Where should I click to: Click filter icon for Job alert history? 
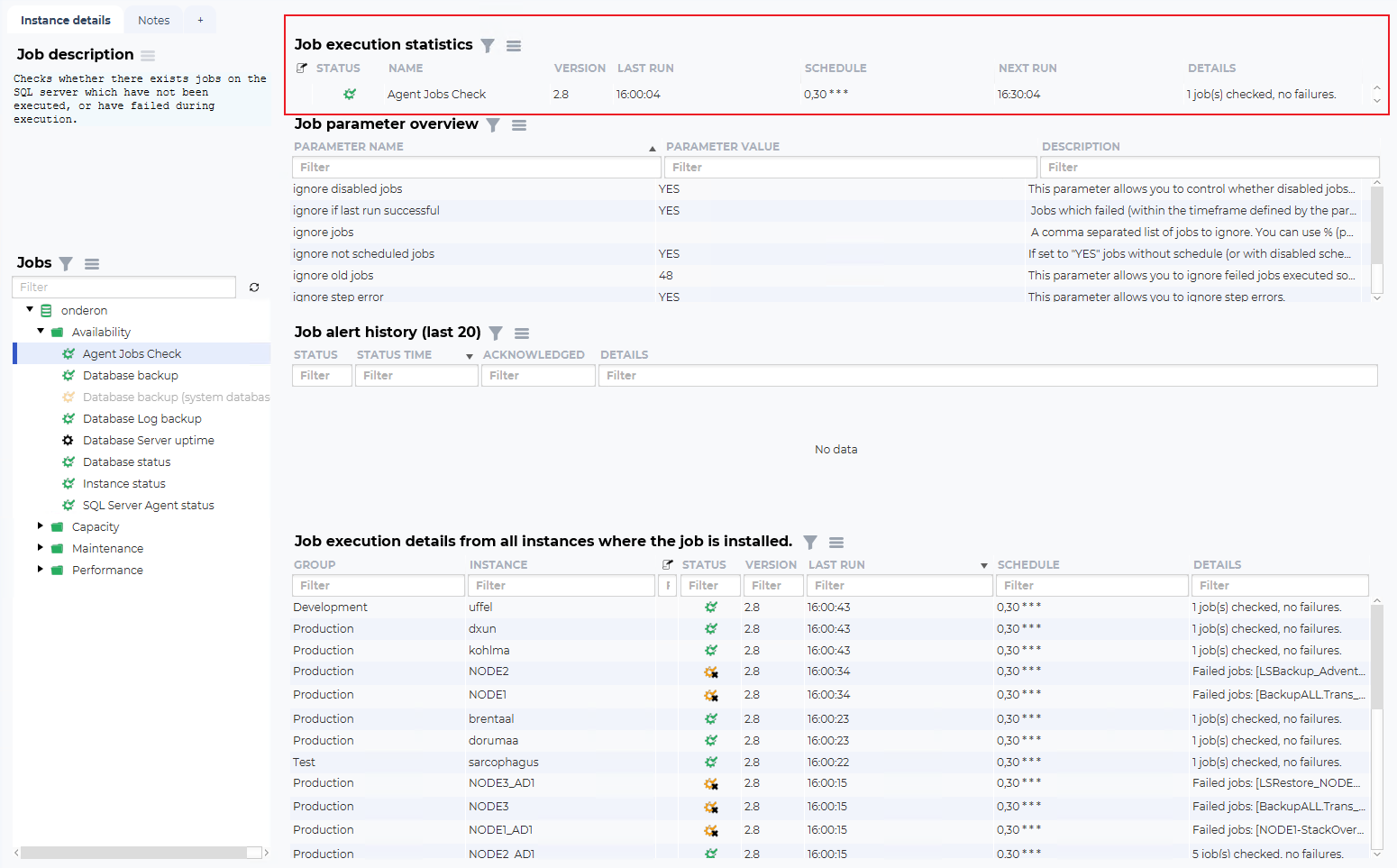point(496,333)
